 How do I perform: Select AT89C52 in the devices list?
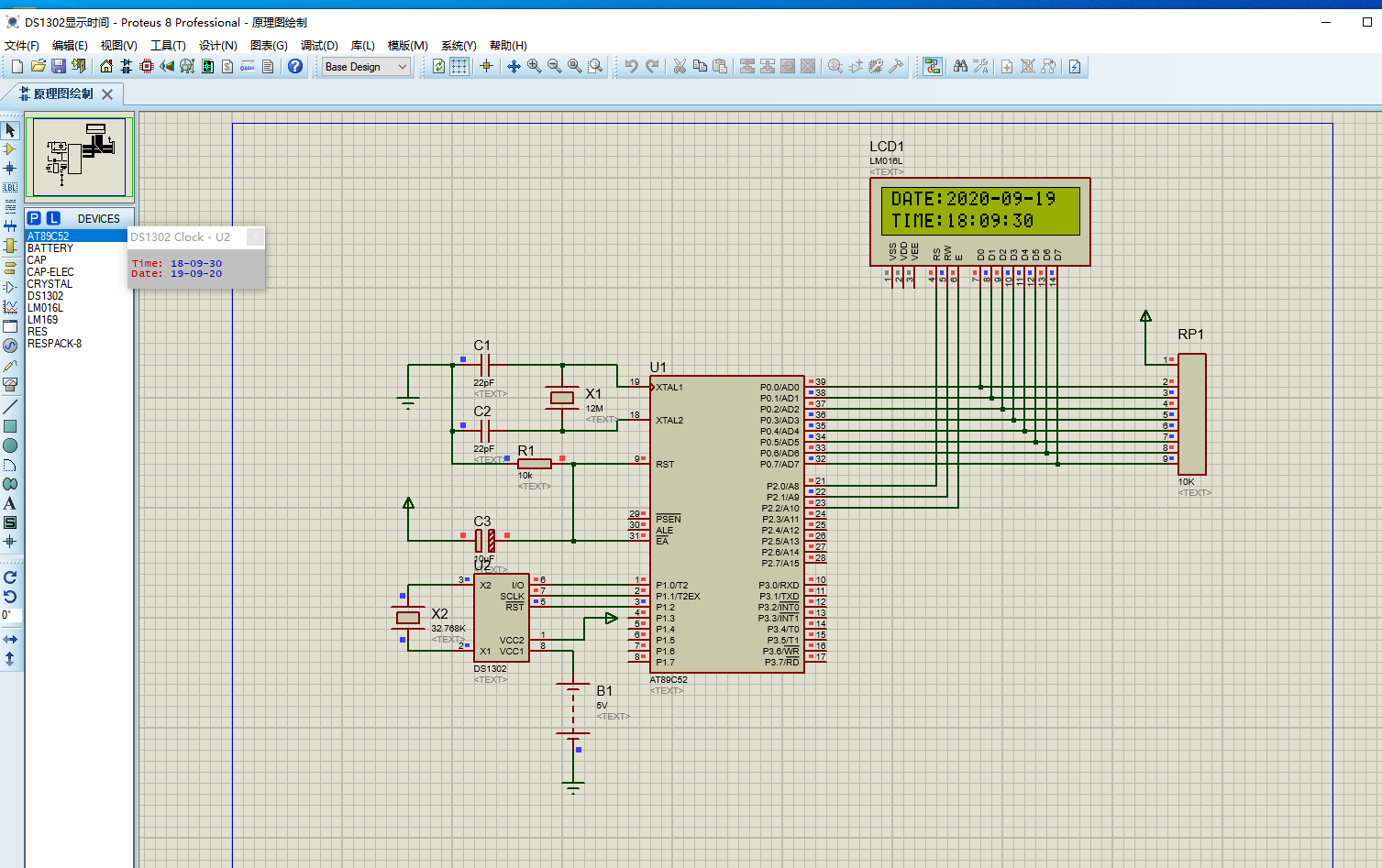point(76,236)
